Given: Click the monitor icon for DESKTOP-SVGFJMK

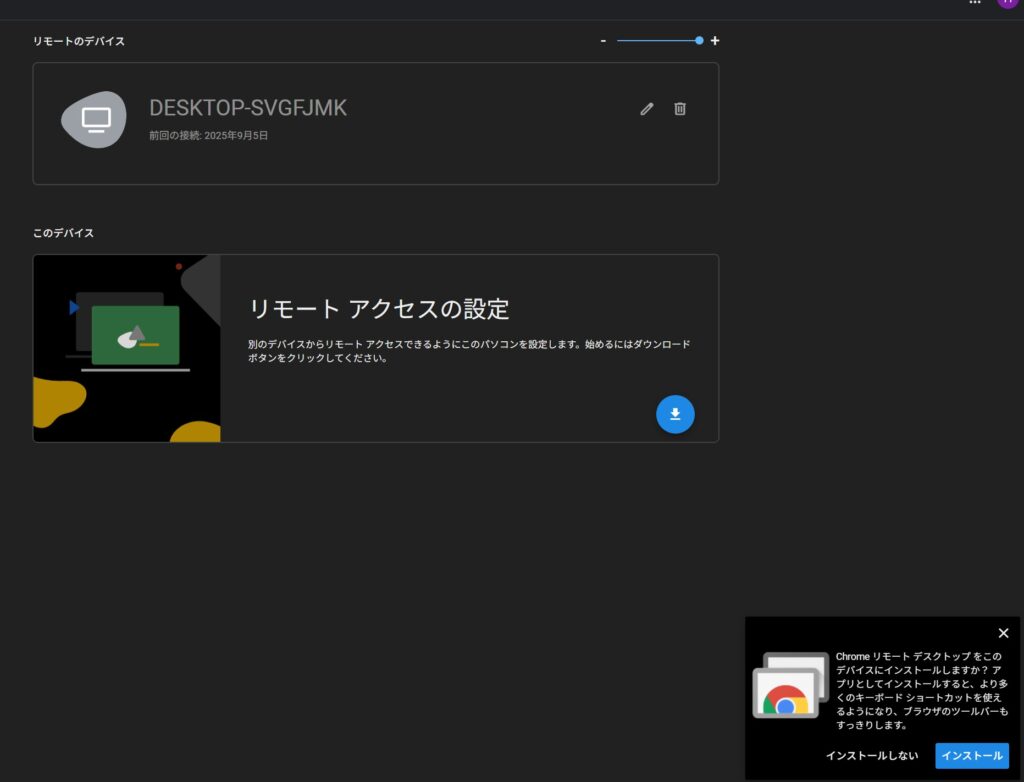Looking at the screenshot, I should [x=95, y=120].
